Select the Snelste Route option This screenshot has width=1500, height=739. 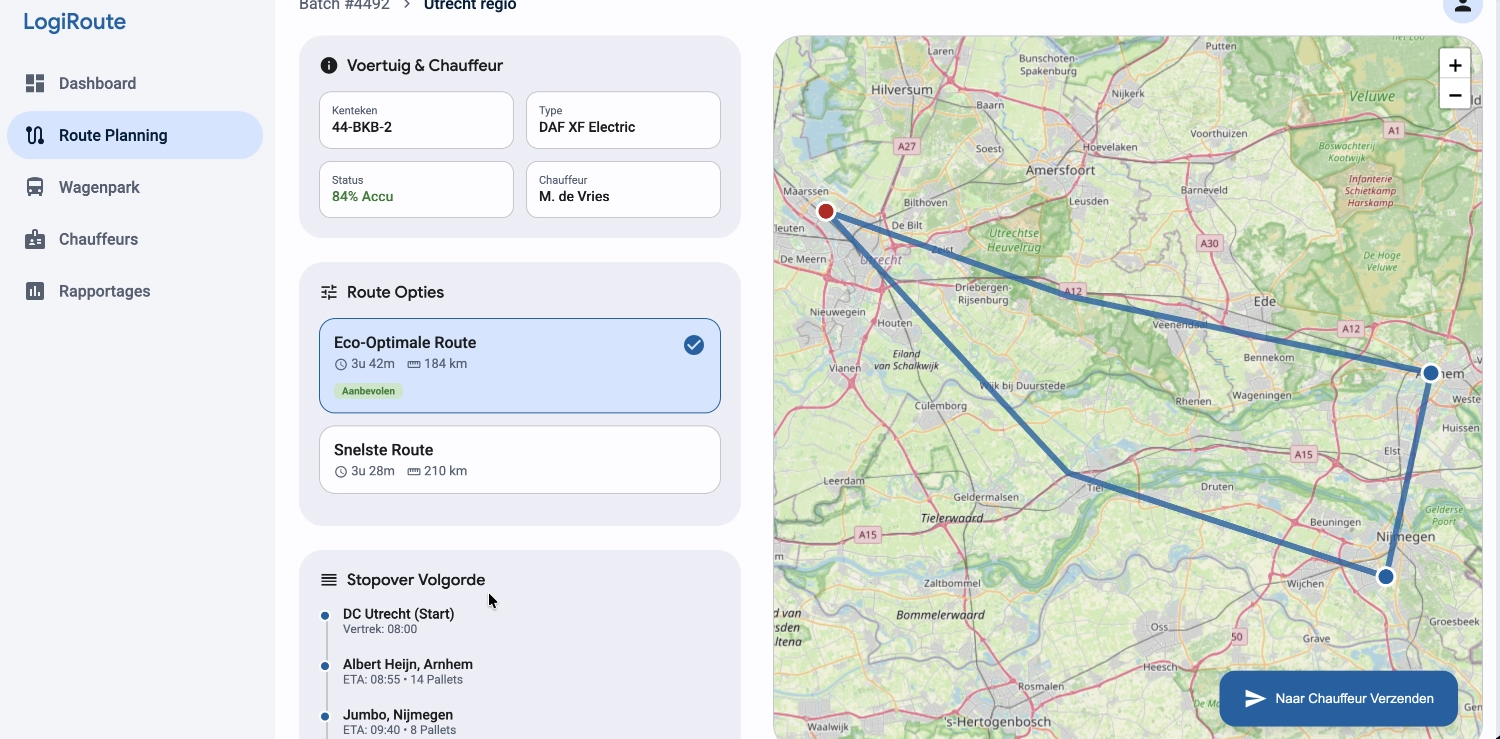click(x=519, y=459)
